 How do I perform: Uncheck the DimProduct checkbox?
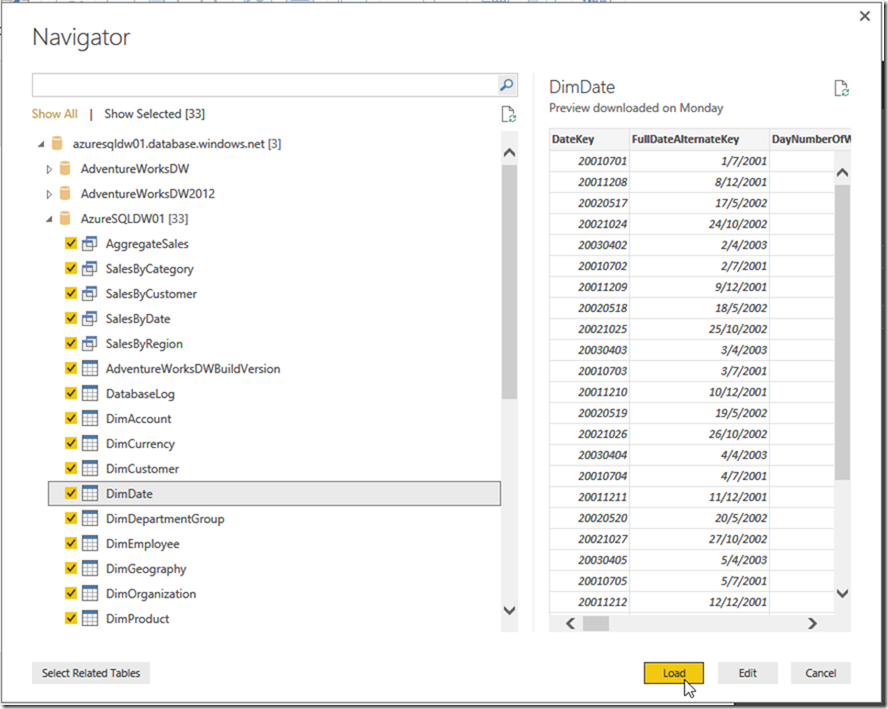coord(71,618)
